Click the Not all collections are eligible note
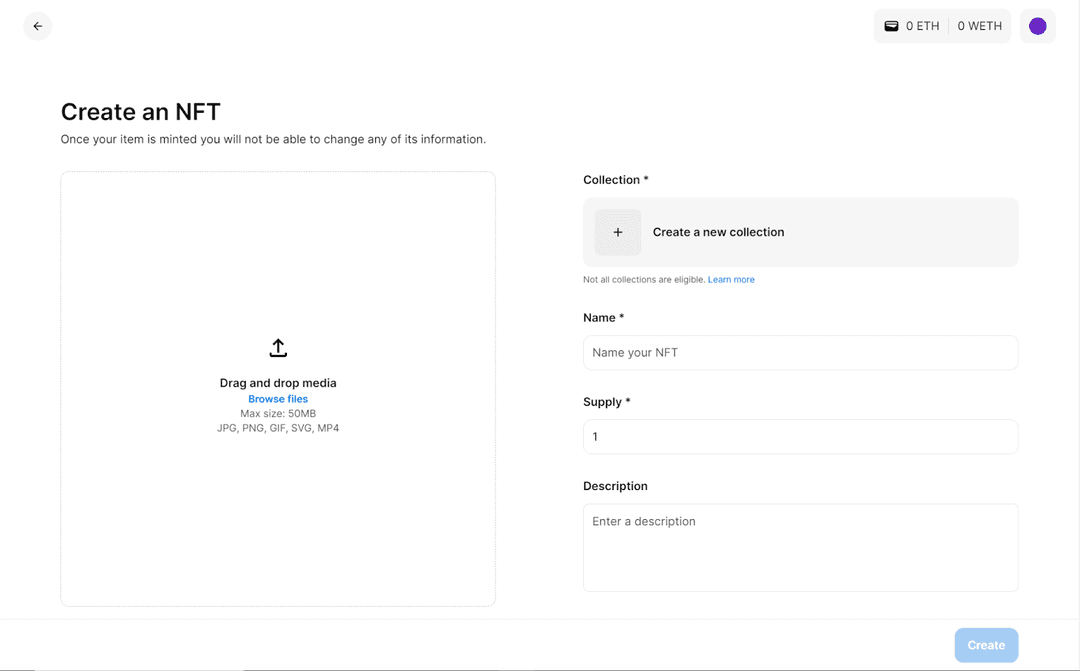 pos(643,279)
